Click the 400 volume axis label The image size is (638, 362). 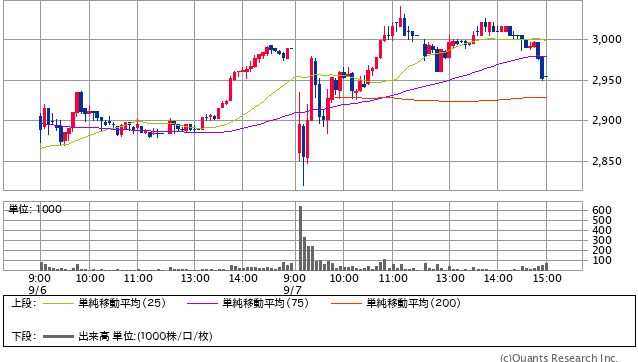coord(602,230)
